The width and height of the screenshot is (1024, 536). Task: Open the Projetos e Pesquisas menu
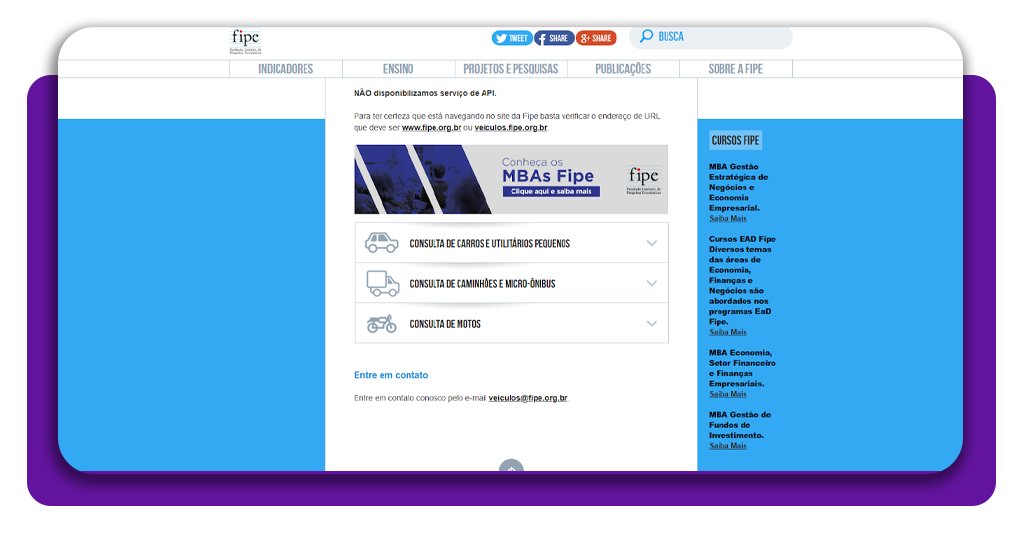pyautogui.click(x=511, y=69)
